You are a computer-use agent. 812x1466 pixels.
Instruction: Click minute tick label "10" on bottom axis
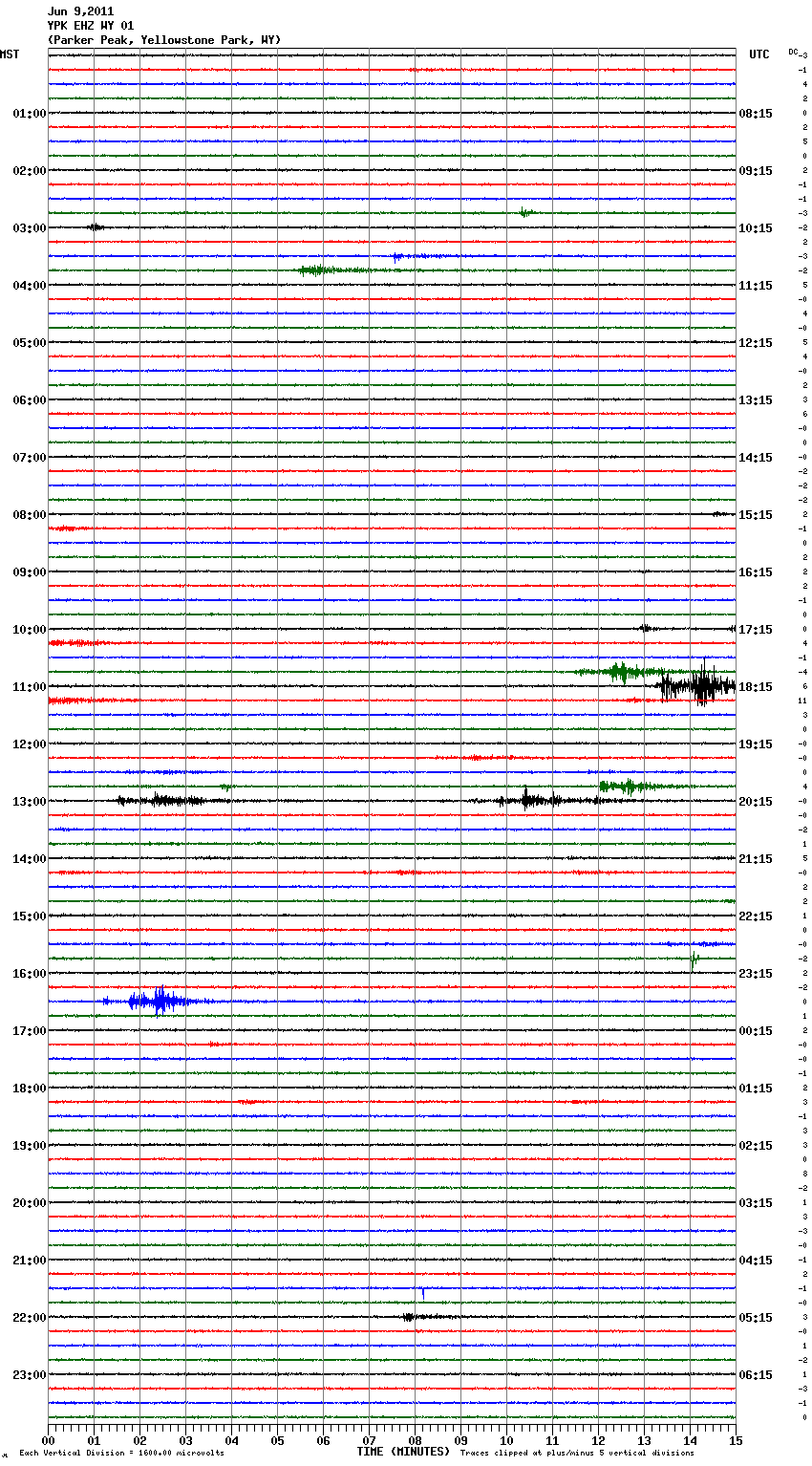pos(507,1439)
